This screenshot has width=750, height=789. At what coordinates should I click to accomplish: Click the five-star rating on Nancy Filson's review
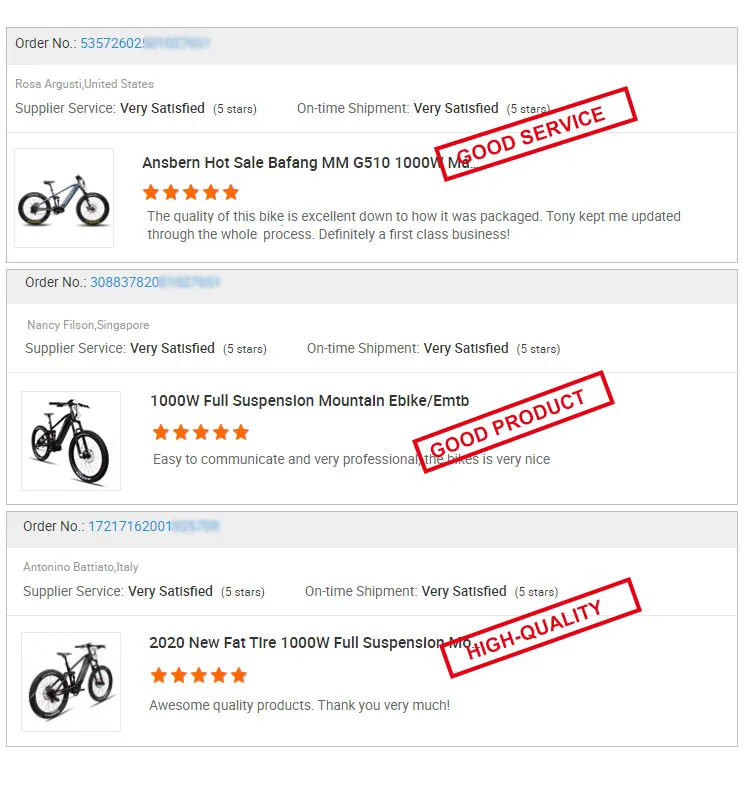200,433
